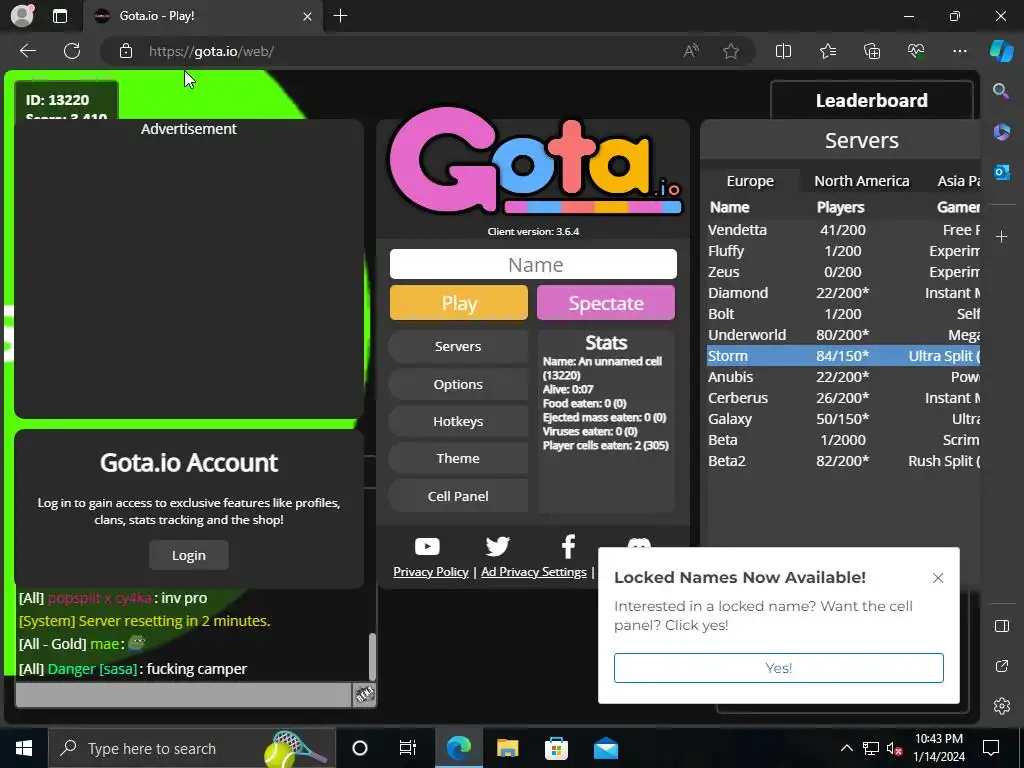Open new browser tab
The height and width of the screenshot is (768, 1024).
tap(340, 16)
